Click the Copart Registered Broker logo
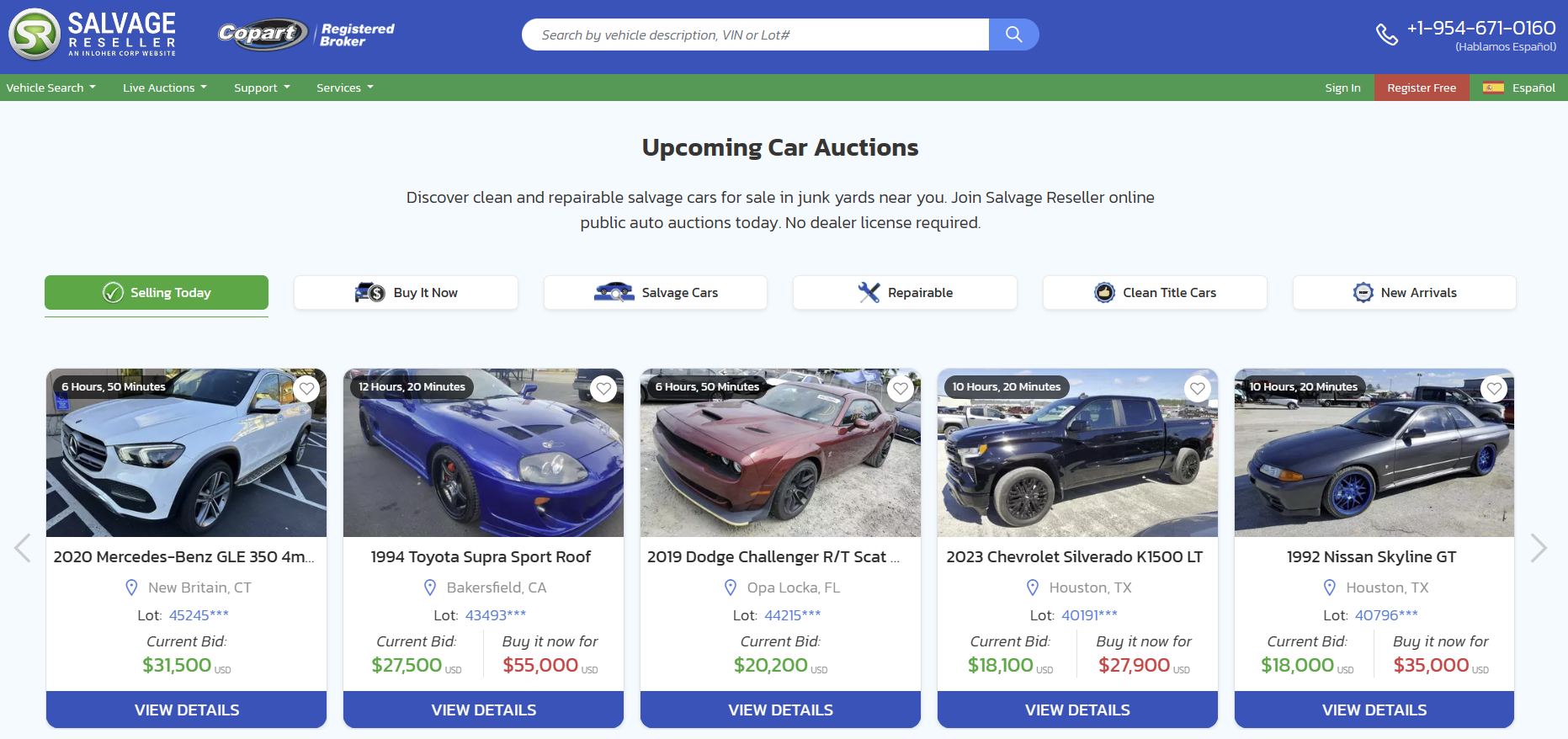This screenshot has width=1568, height=739. (x=306, y=35)
